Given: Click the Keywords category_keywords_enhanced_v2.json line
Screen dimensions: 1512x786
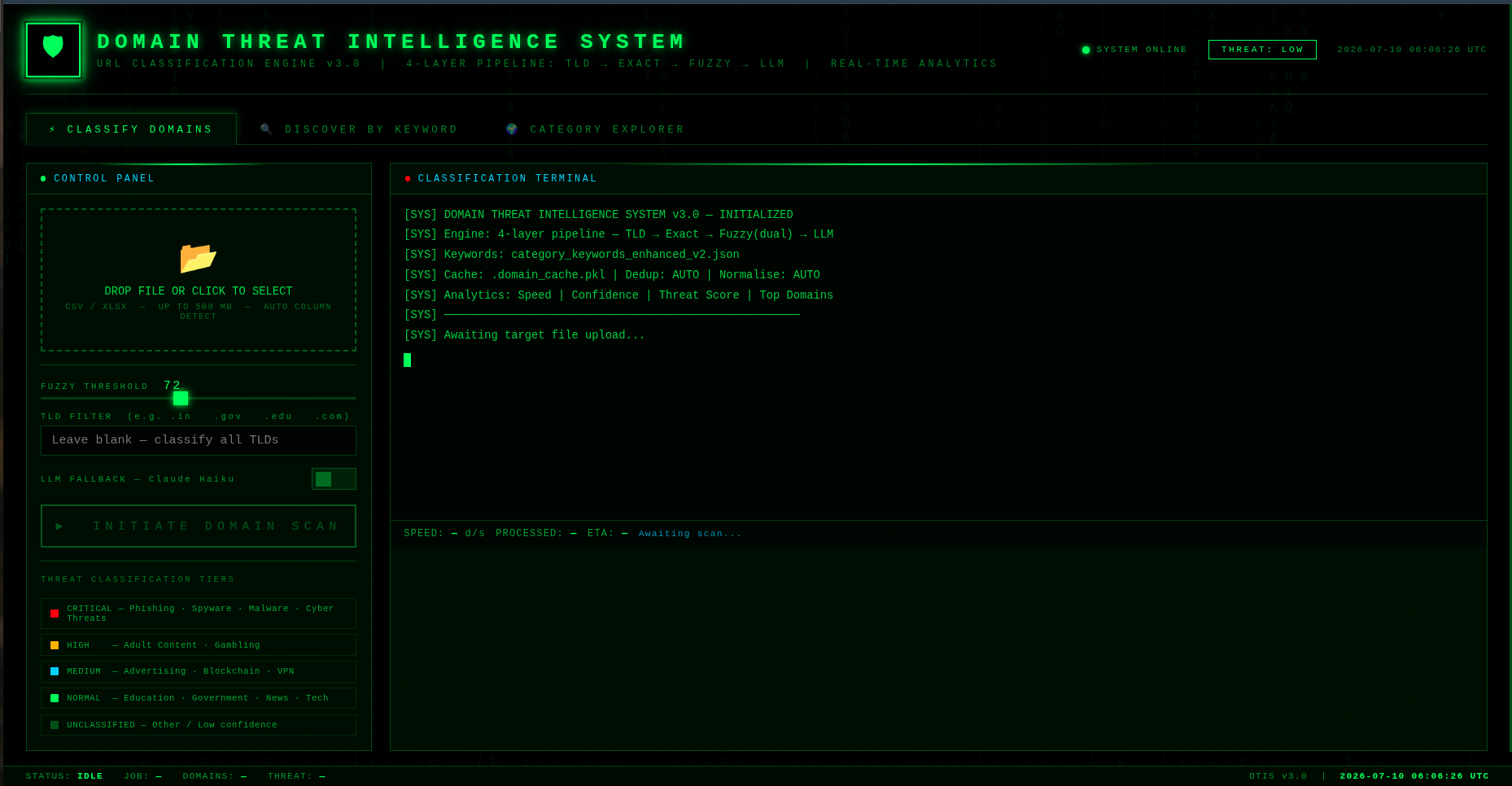Looking at the screenshot, I should [x=571, y=255].
